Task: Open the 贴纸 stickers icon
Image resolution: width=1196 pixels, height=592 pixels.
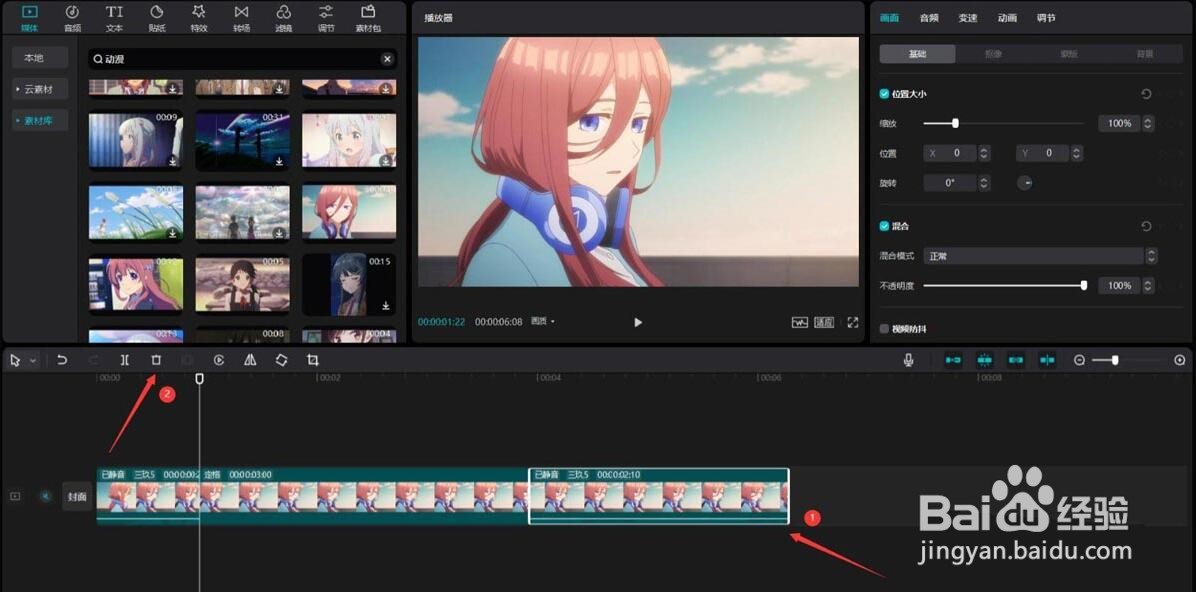Action: pyautogui.click(x=157, y=18)
